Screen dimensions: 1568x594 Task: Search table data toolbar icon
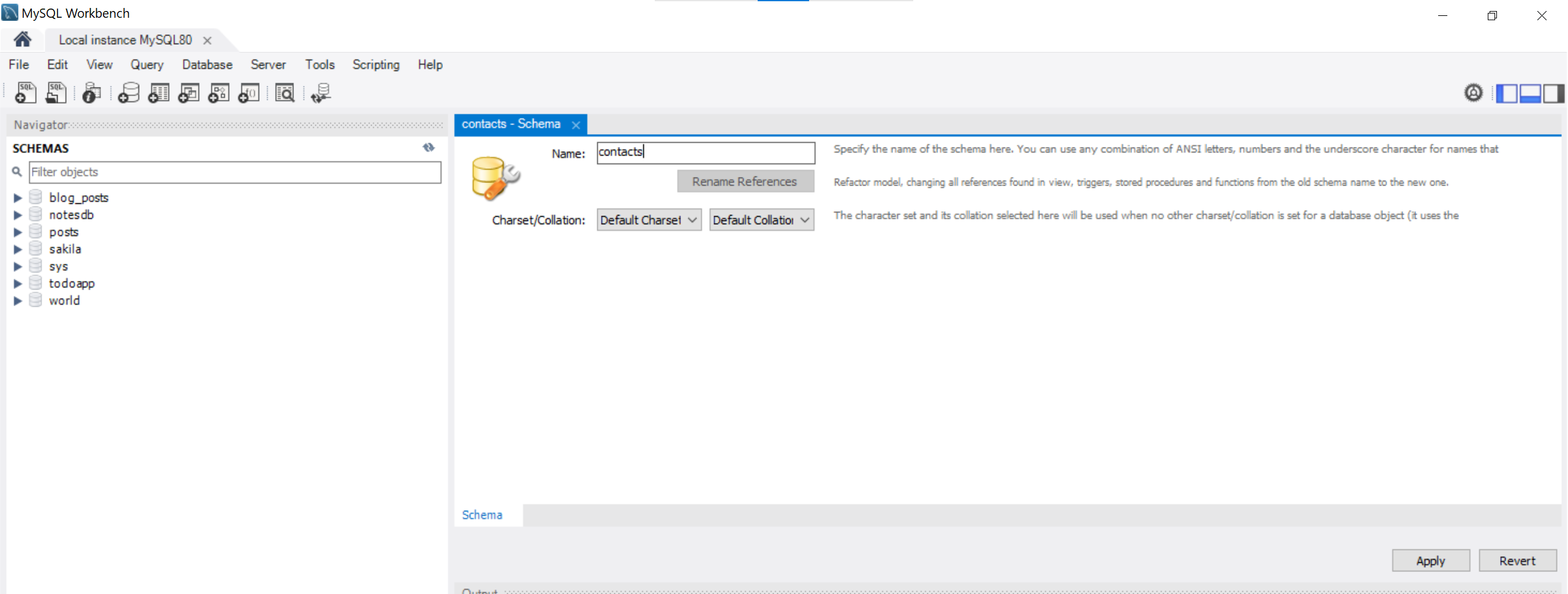(x=285, y=93)
